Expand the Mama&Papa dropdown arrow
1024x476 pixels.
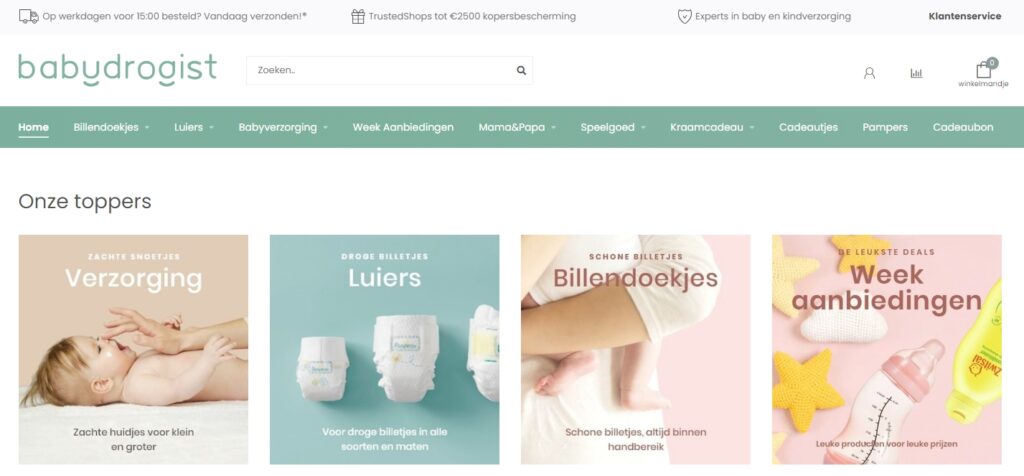click(x=553, y=128)
